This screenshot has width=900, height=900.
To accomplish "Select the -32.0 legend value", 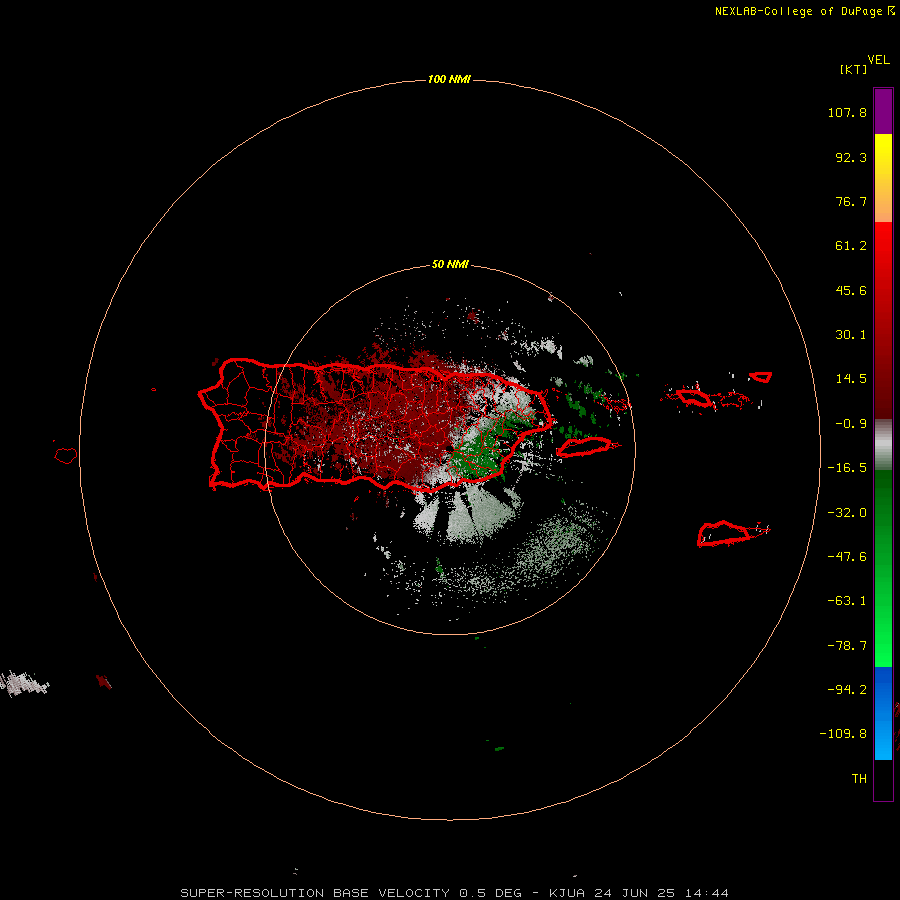I will (x=847, y=513).
